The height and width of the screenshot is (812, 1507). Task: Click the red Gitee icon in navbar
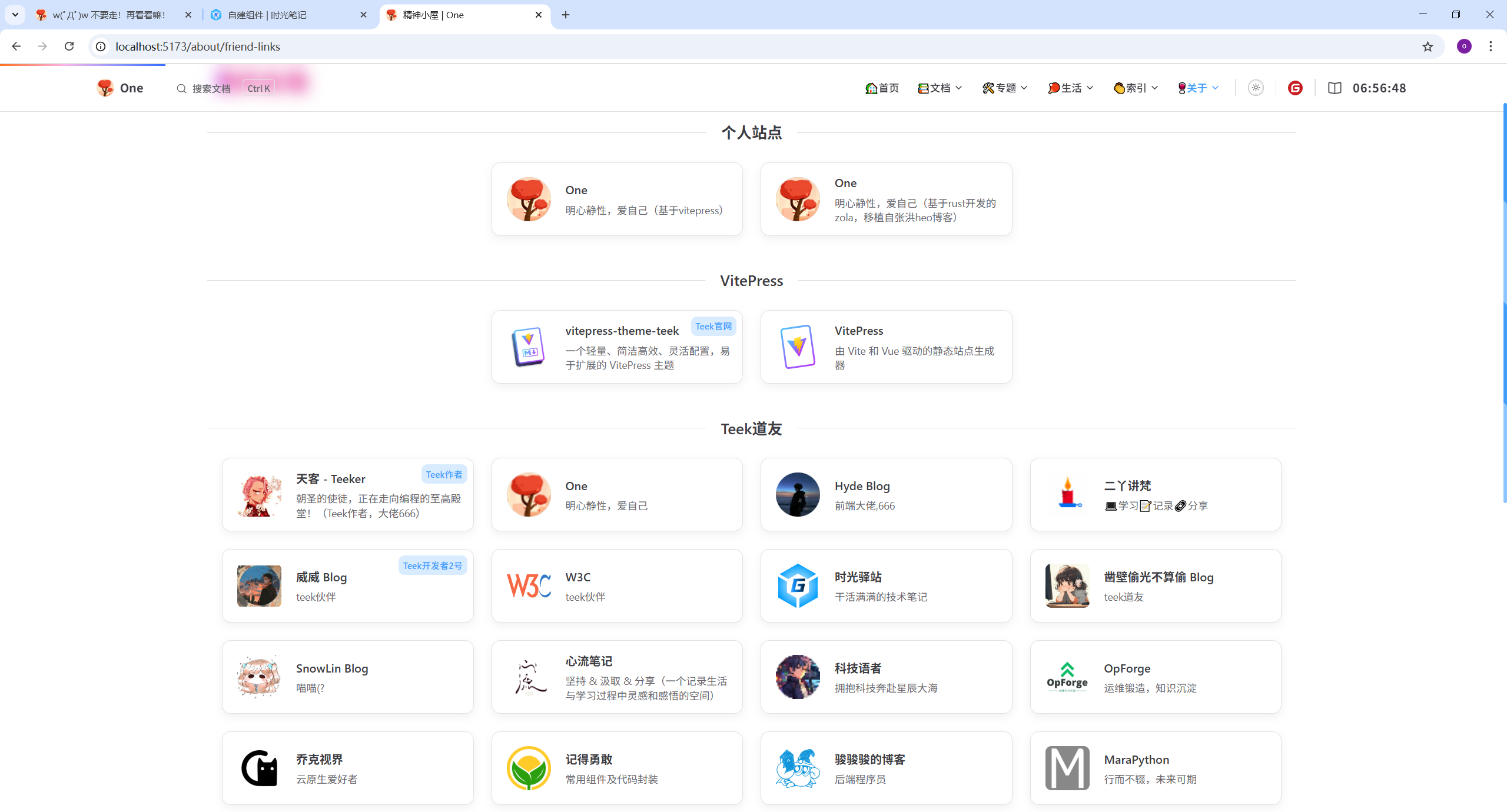(x=1295, y=88)
